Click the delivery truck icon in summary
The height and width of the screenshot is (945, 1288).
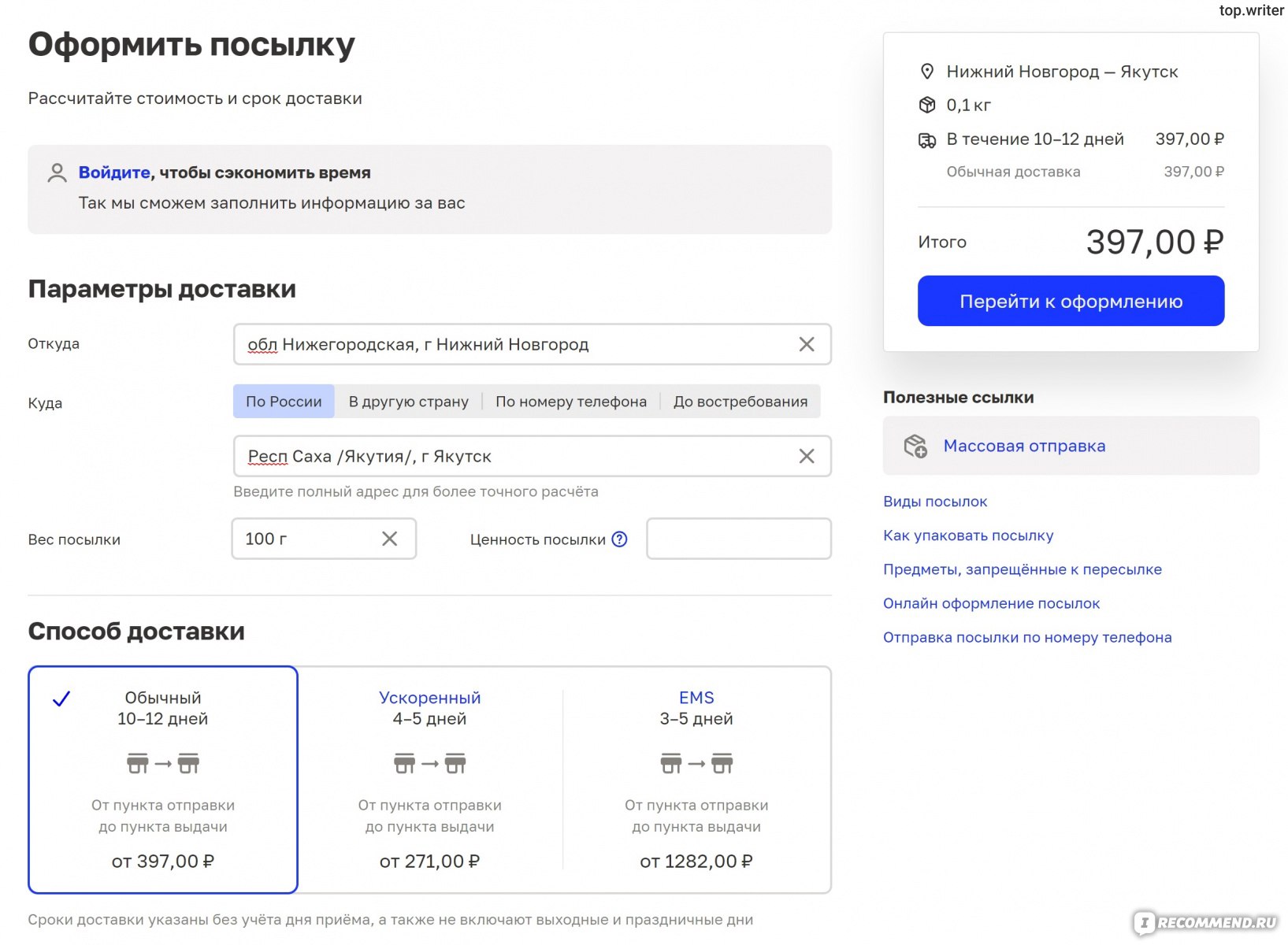tap(927, 140)
